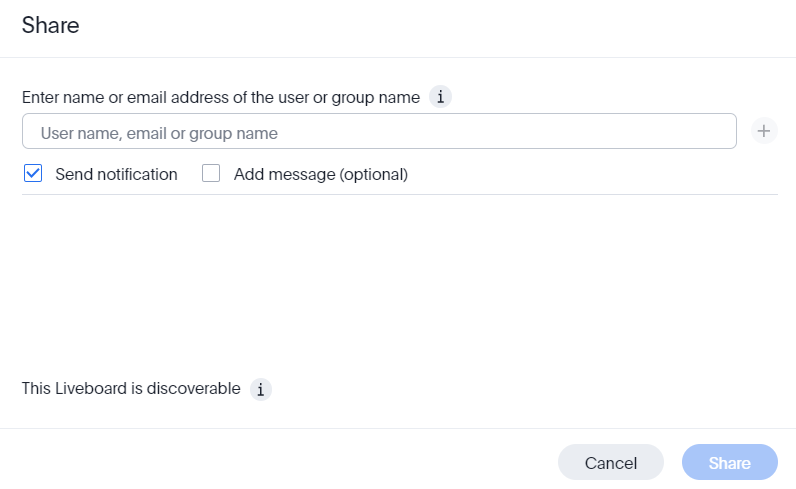Click the info icon next to Liveboard discoverable

click(x=260, y=389)
